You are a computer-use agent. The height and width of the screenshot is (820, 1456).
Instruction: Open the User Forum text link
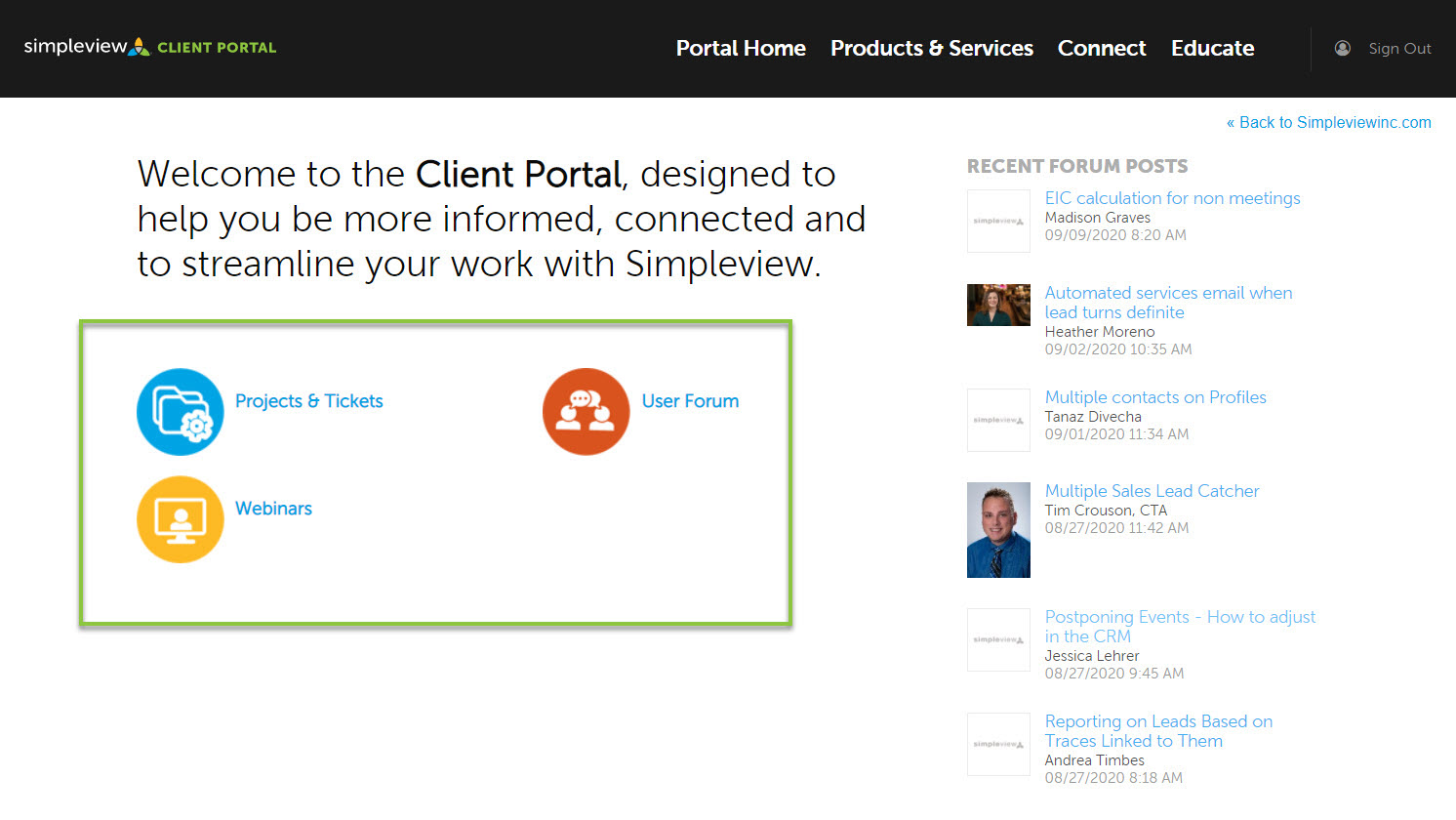(x=690, y=401)
